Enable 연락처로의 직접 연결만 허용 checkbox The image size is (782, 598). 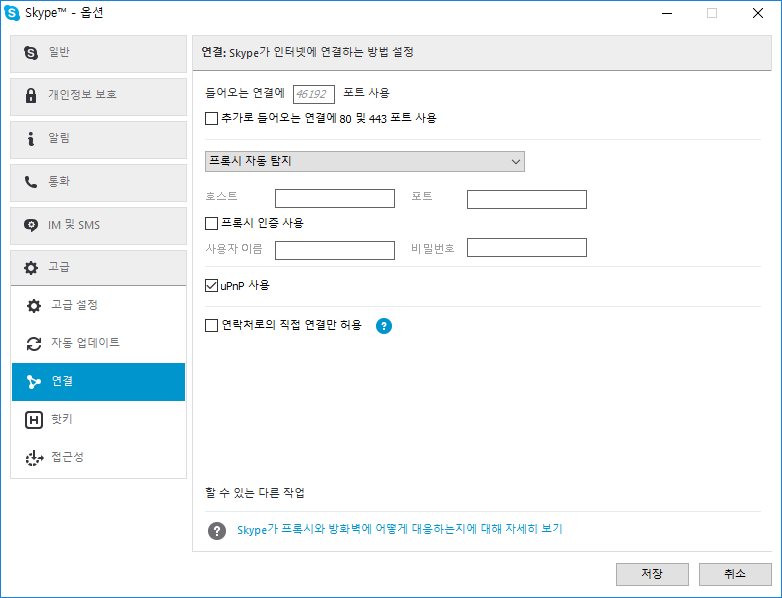point(211,326)
